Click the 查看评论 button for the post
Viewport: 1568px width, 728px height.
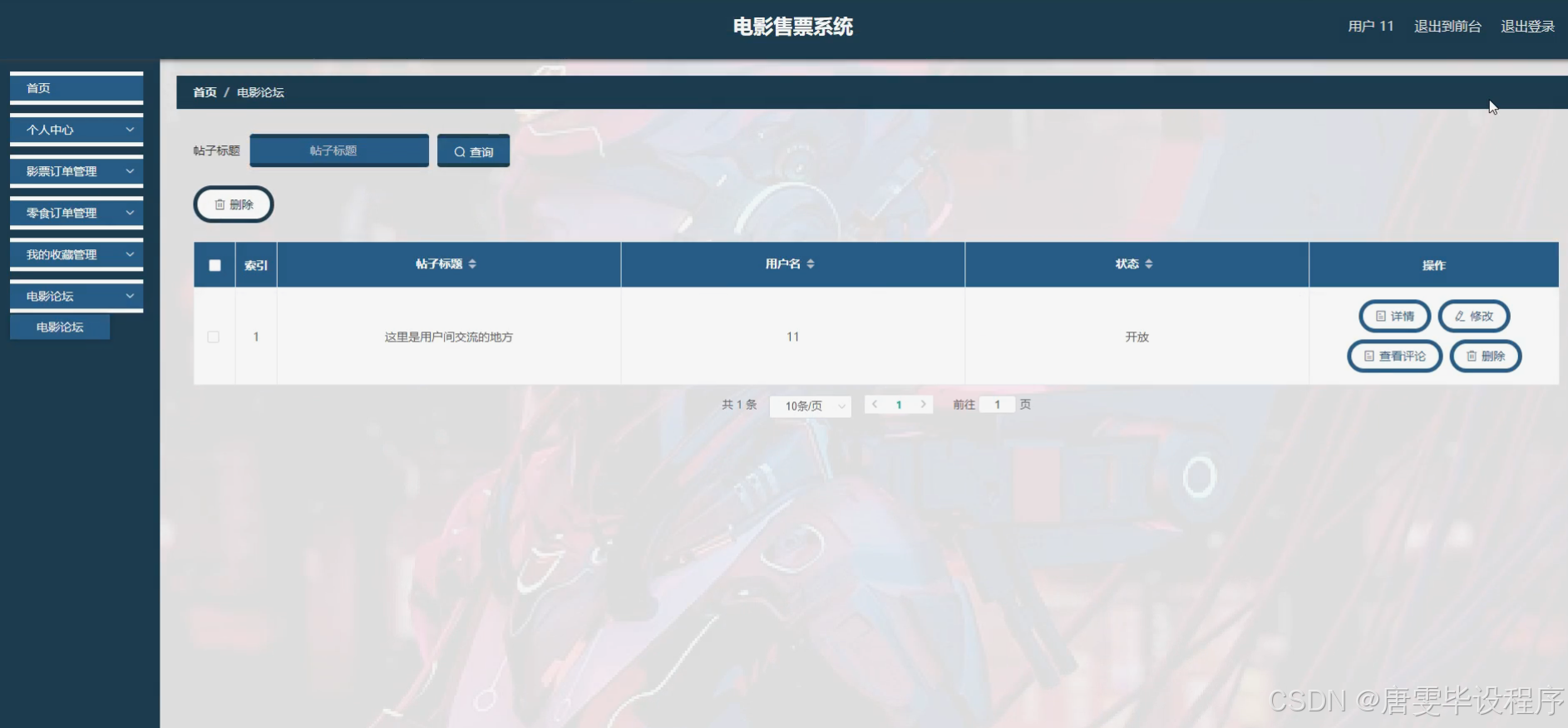click(1394, 356)
